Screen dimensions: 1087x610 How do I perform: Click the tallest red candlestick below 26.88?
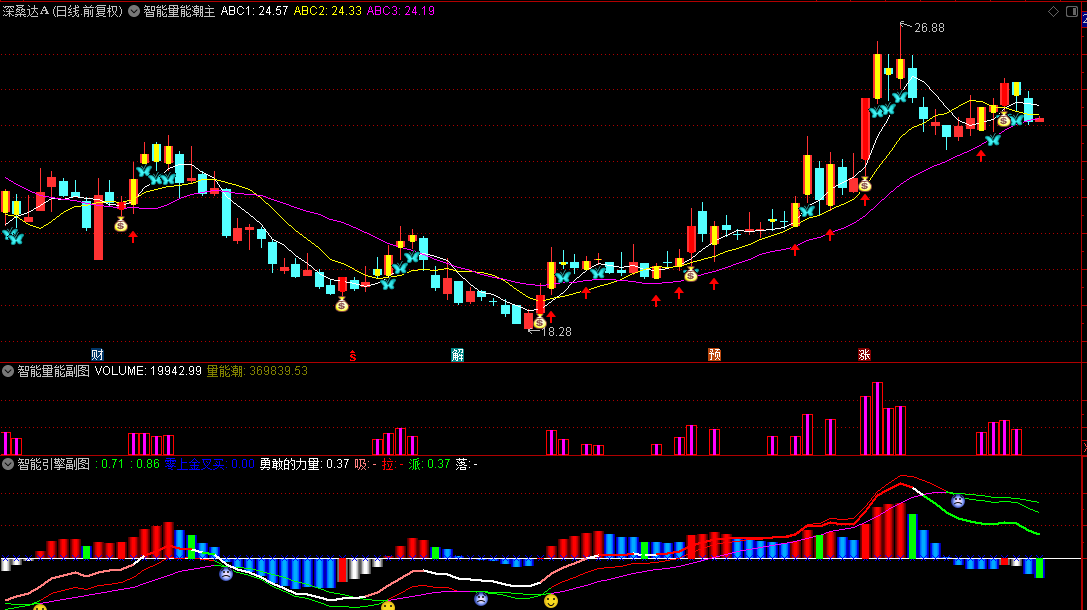pos(865,130)
